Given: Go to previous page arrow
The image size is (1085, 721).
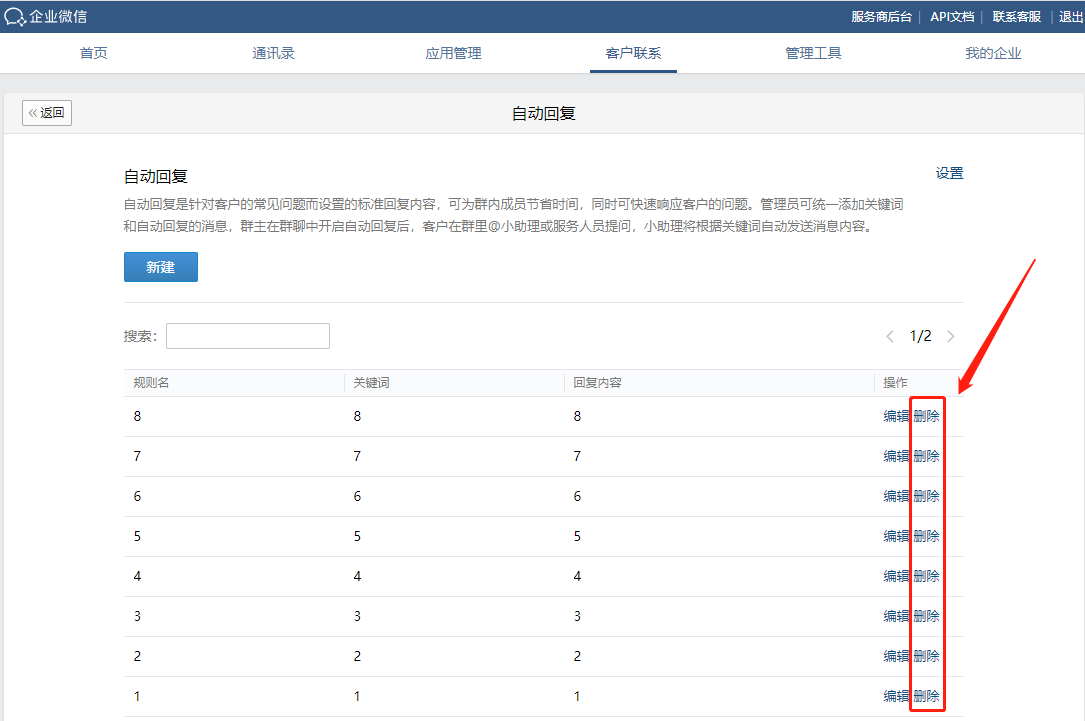Looking at the screenshot, I should pos(890,337).
